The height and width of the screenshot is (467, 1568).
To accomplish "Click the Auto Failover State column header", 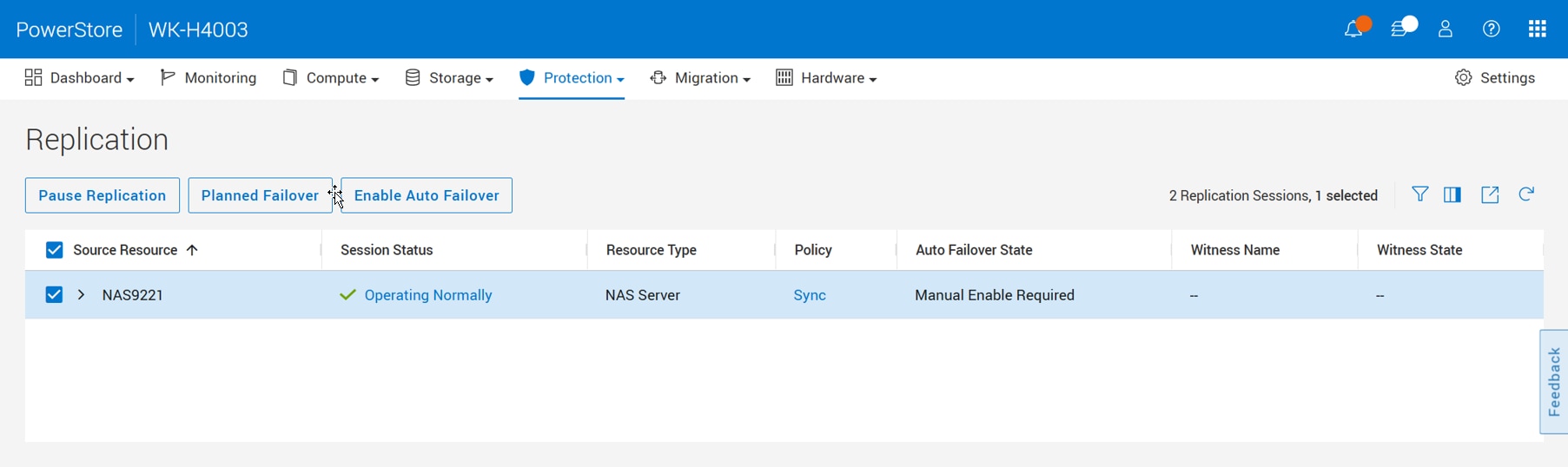I will coord(974,250).
